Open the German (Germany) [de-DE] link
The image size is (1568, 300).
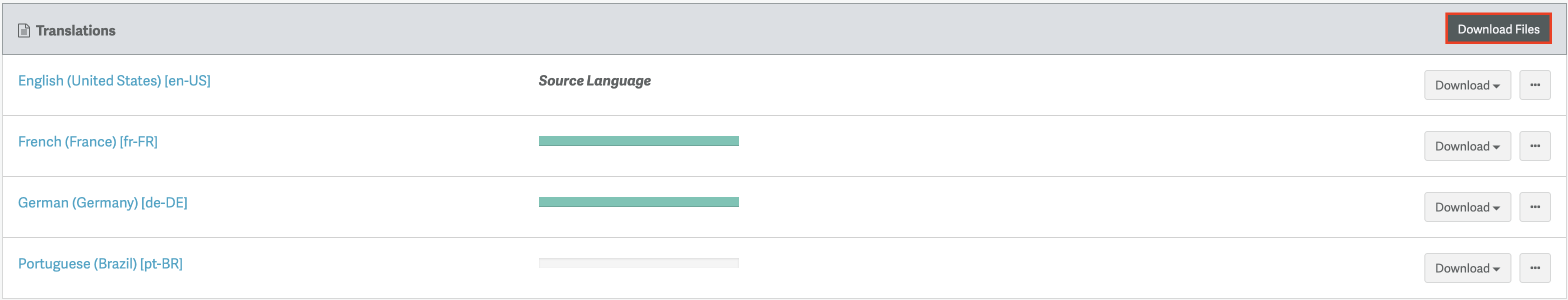click(103, 202)
